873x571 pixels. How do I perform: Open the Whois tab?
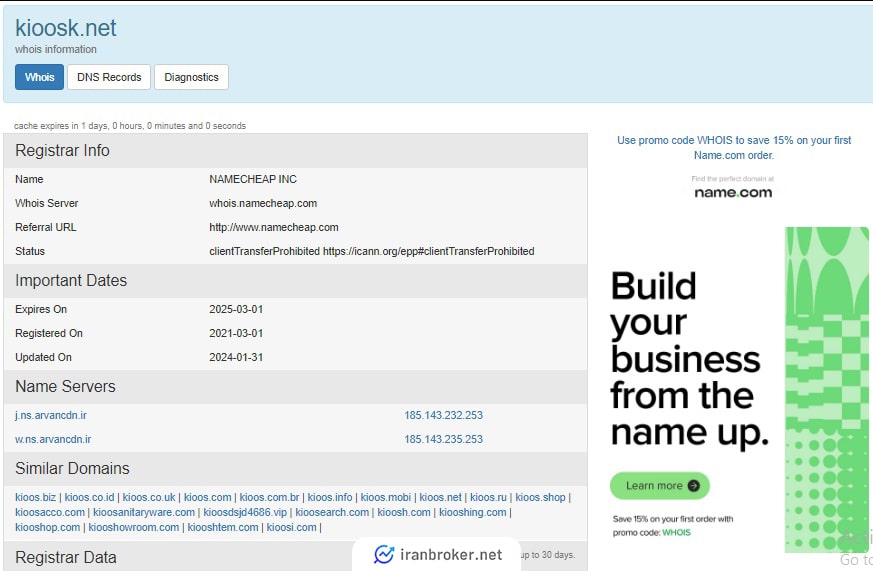[x=40, y=77]
